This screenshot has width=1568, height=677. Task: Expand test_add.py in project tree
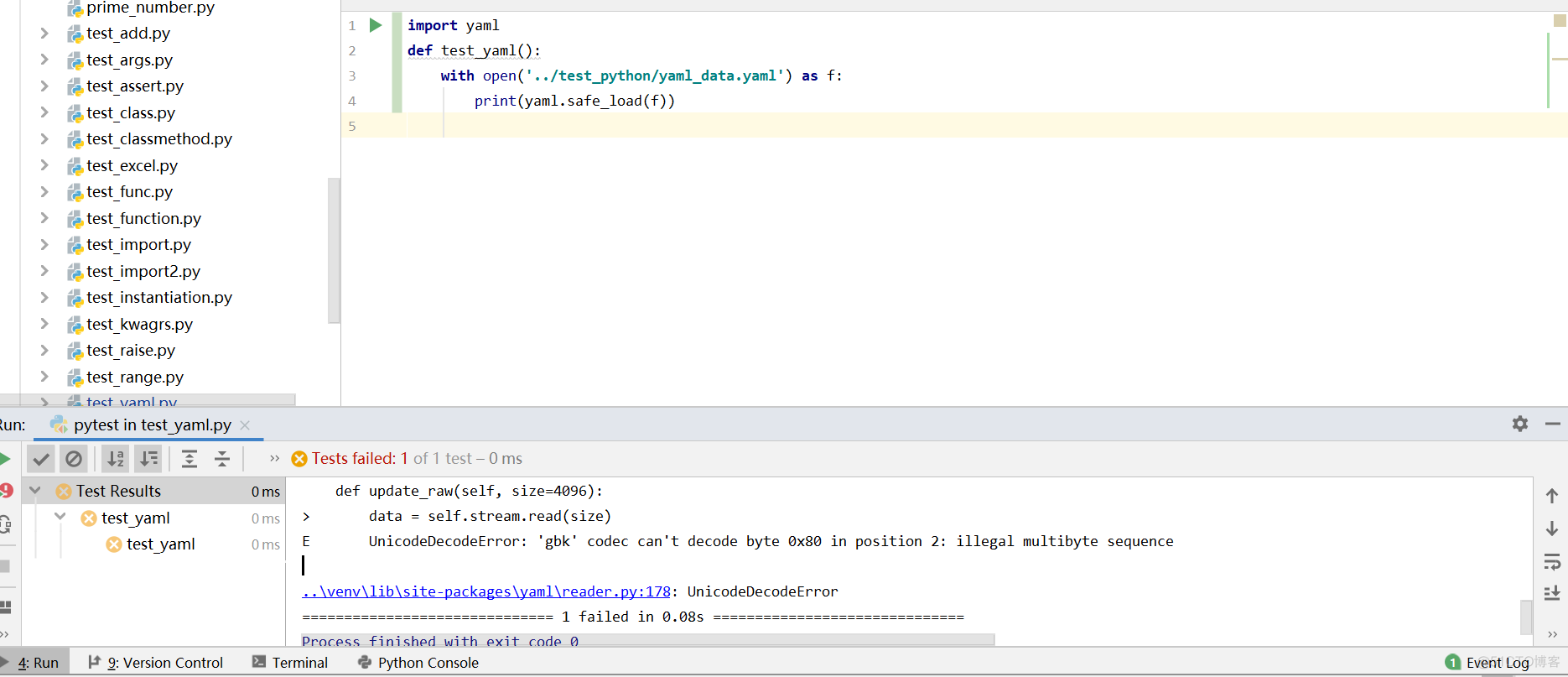pos(44,34)
